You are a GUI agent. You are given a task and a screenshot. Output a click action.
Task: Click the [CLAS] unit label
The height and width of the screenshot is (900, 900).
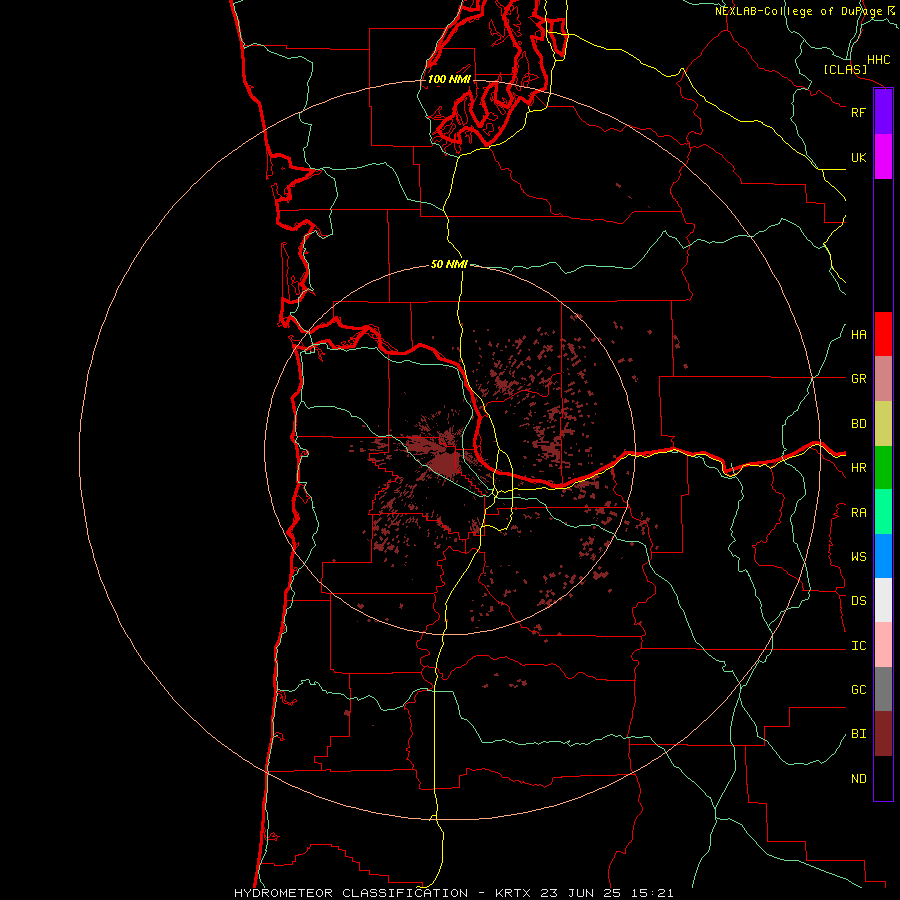[x=845, y=69]
